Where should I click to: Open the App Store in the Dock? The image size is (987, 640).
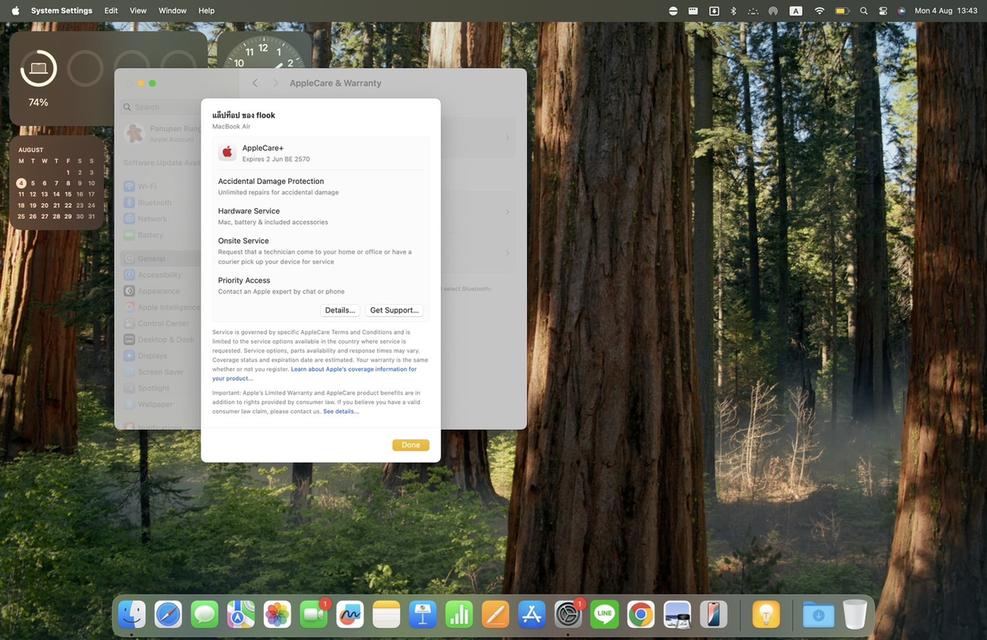click(x=531, y=614)
